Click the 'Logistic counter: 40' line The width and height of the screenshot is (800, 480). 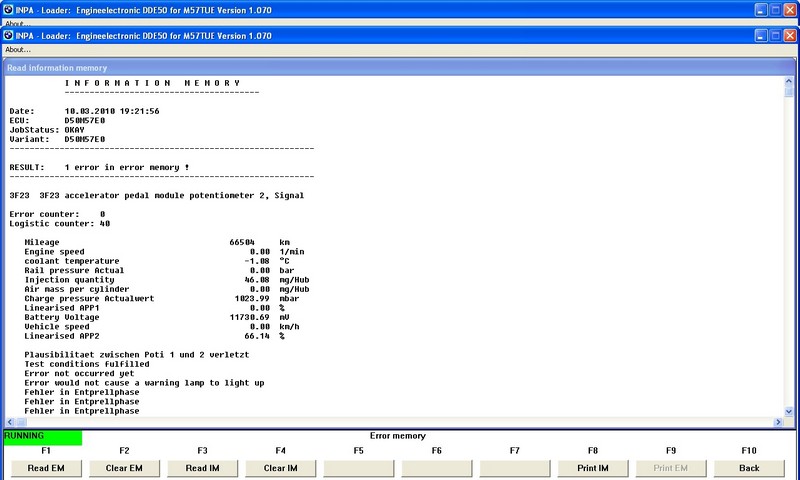(x=60, y=223)
